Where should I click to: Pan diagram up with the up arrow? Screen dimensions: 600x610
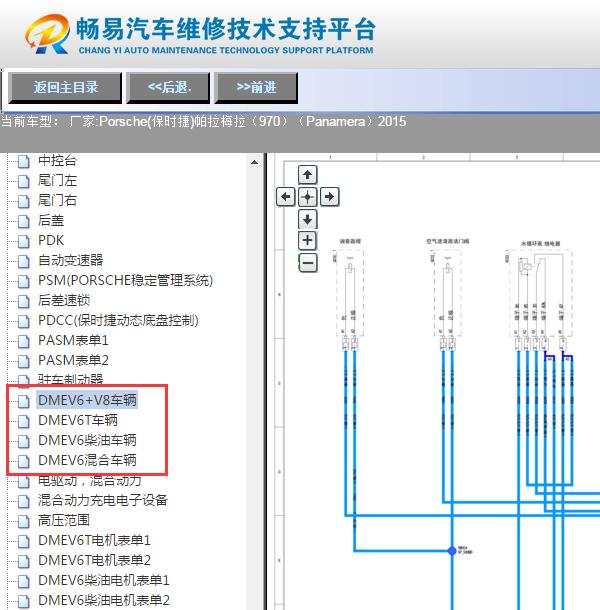(x=307, y=175)
